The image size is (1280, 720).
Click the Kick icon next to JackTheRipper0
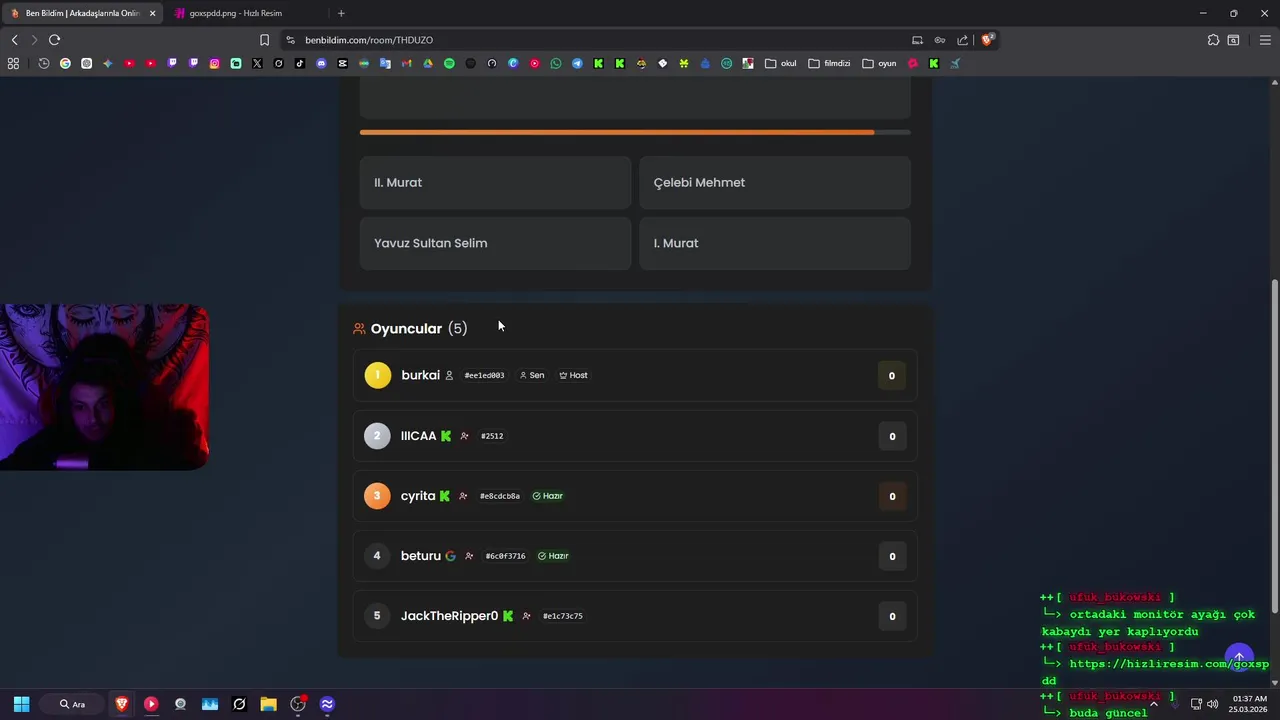[508, 616]
